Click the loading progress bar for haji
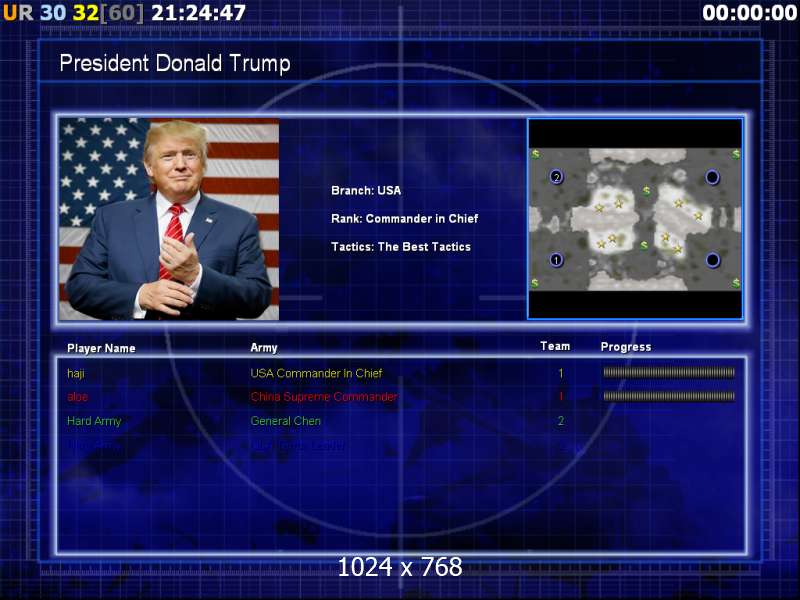The height and width of the screenshot is (600, 800). 669,372
